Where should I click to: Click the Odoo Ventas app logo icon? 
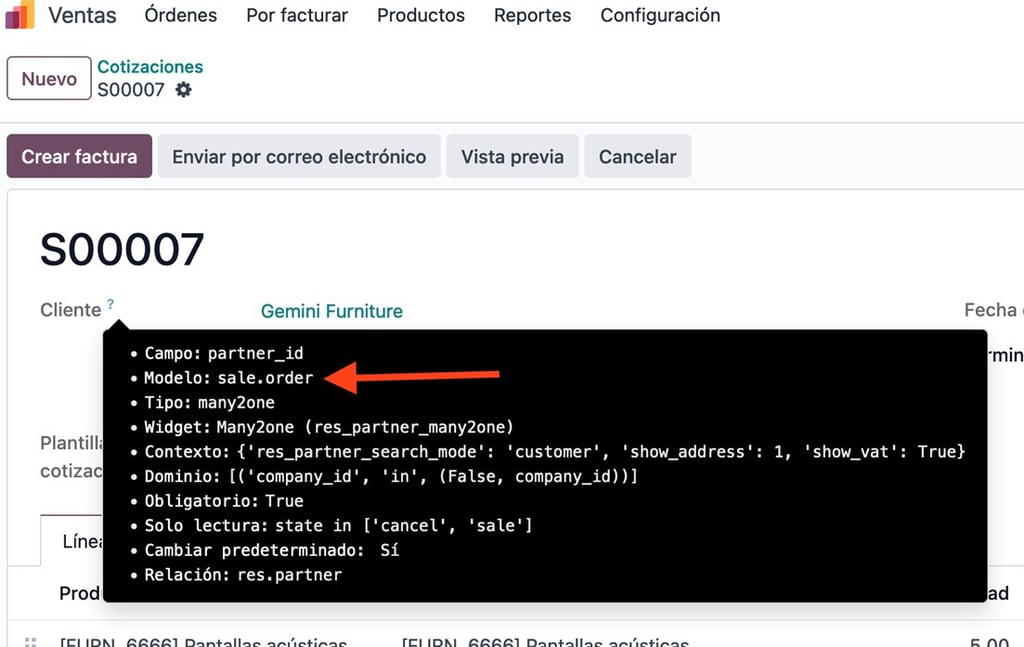[20, 14]
